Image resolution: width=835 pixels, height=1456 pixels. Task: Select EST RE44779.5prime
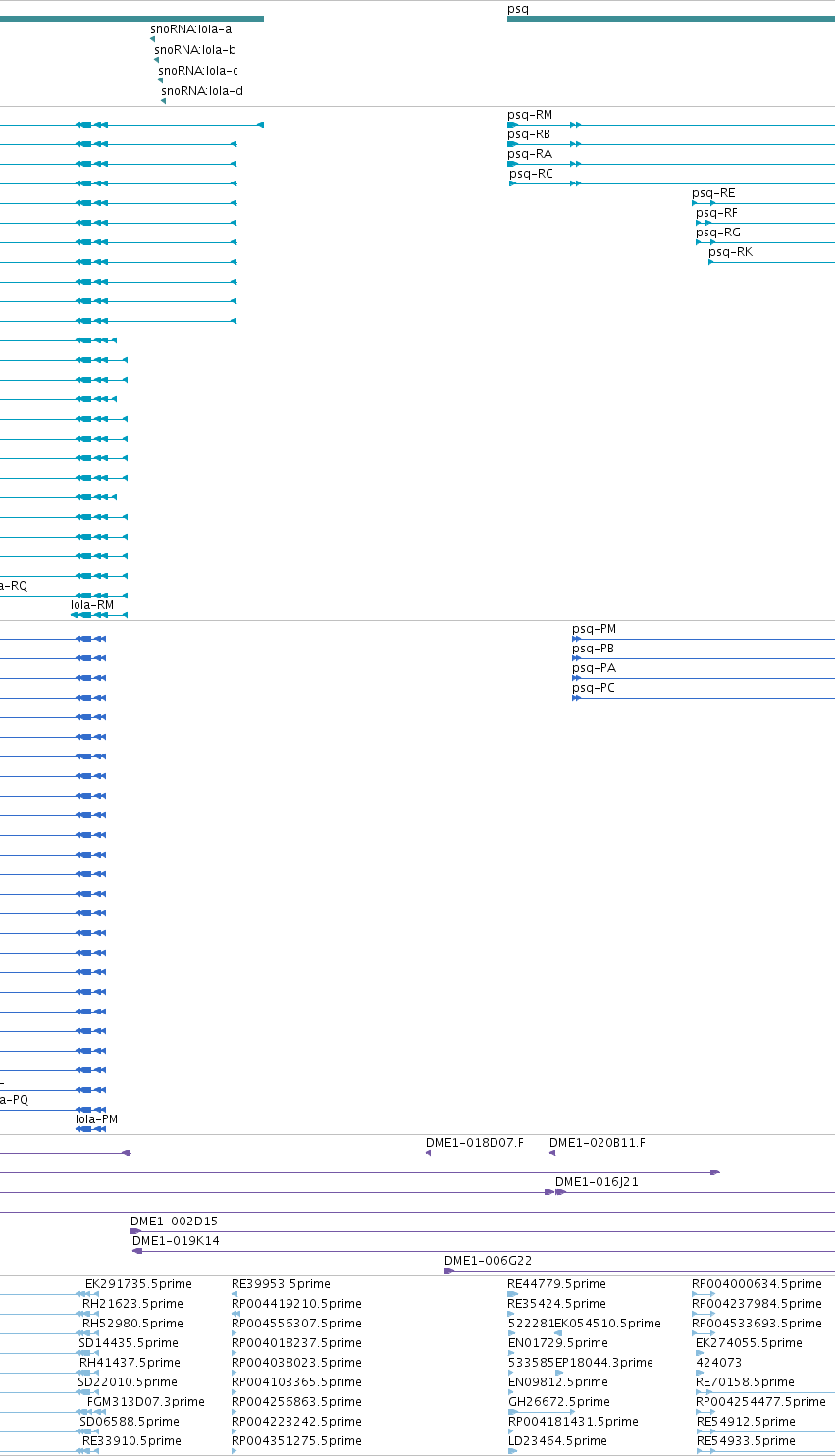tap(556, 1284)
